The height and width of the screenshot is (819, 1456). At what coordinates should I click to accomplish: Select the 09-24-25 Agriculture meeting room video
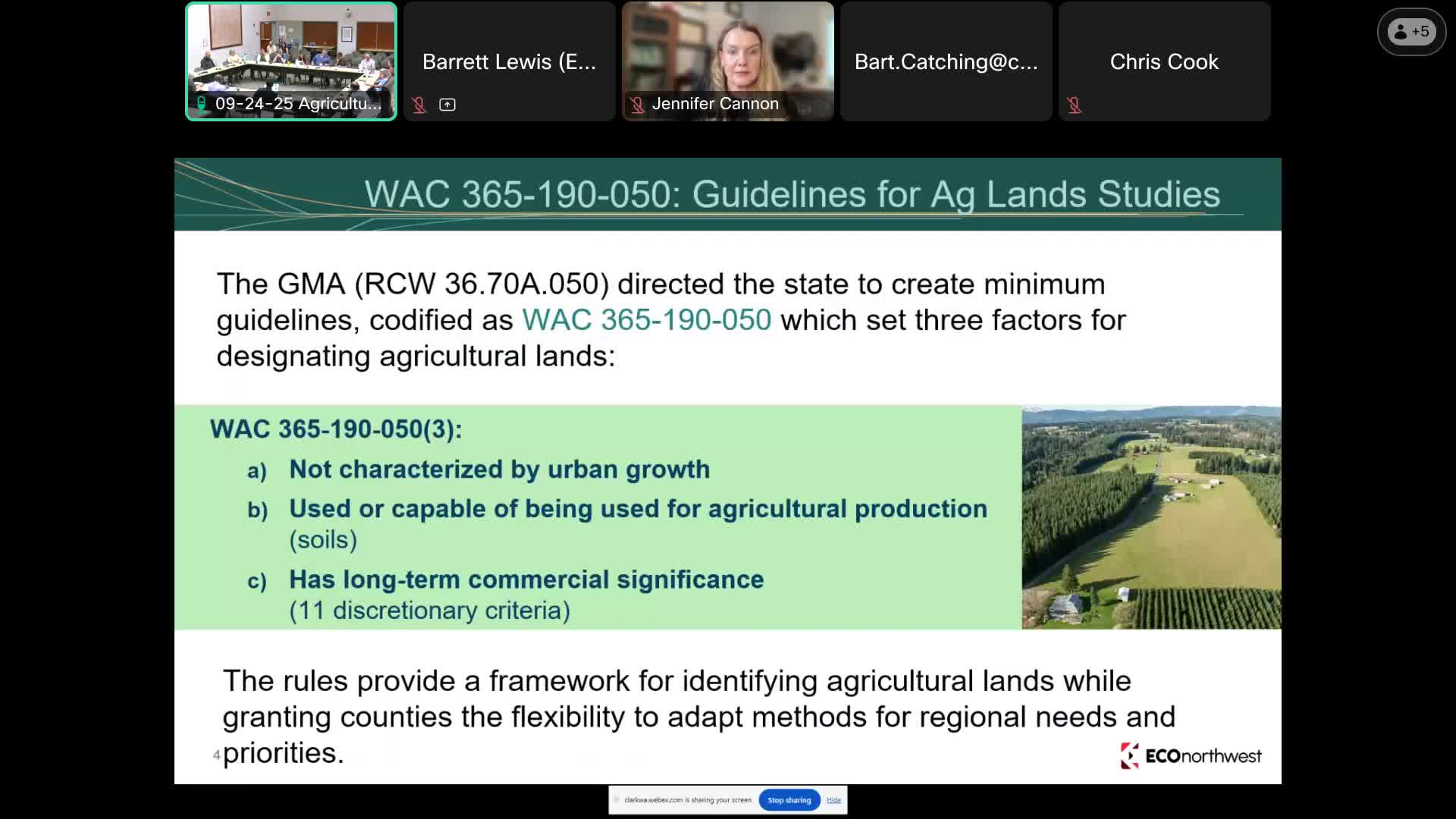click(291, 53)
